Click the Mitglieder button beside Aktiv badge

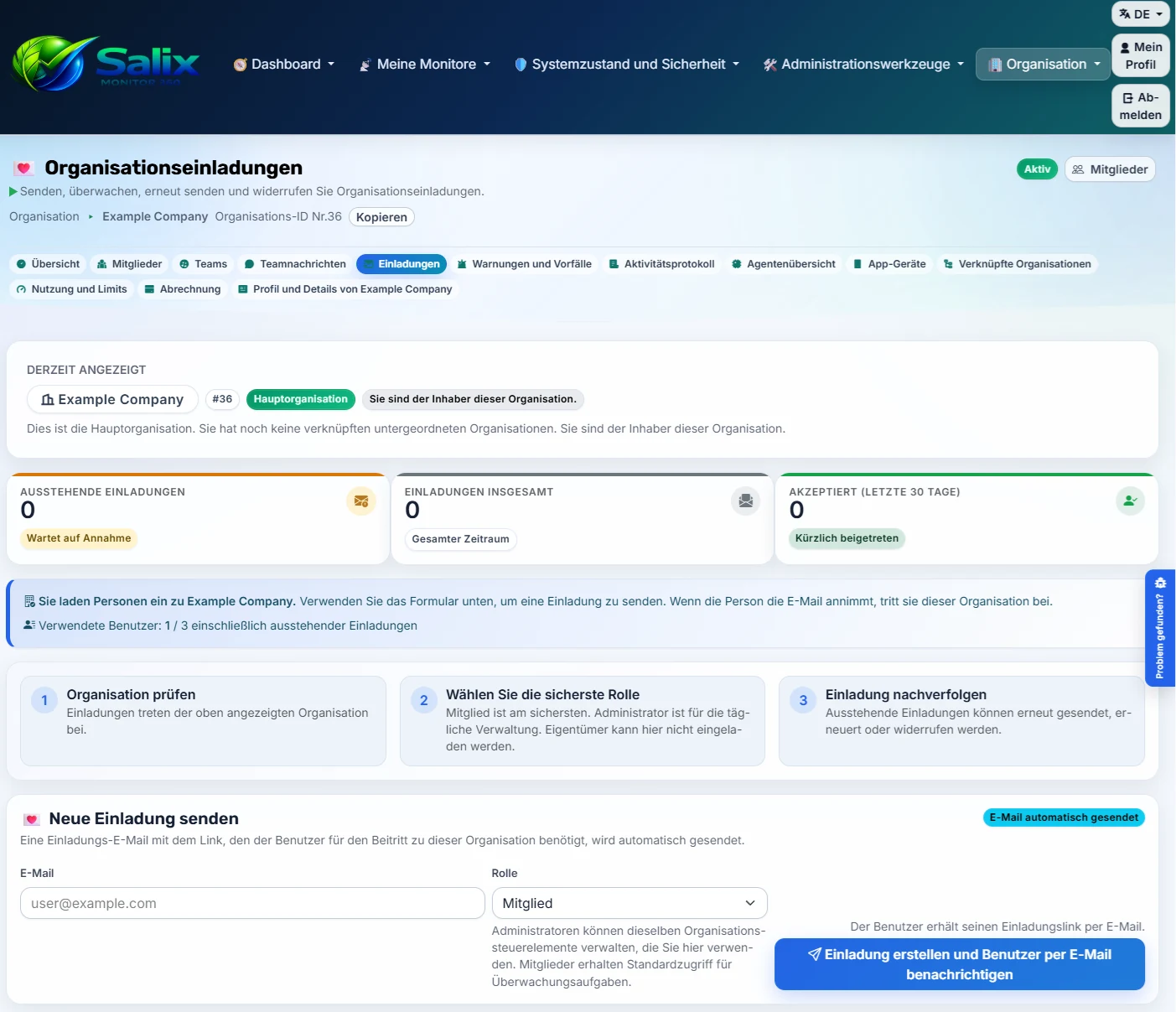point(1110,169)
